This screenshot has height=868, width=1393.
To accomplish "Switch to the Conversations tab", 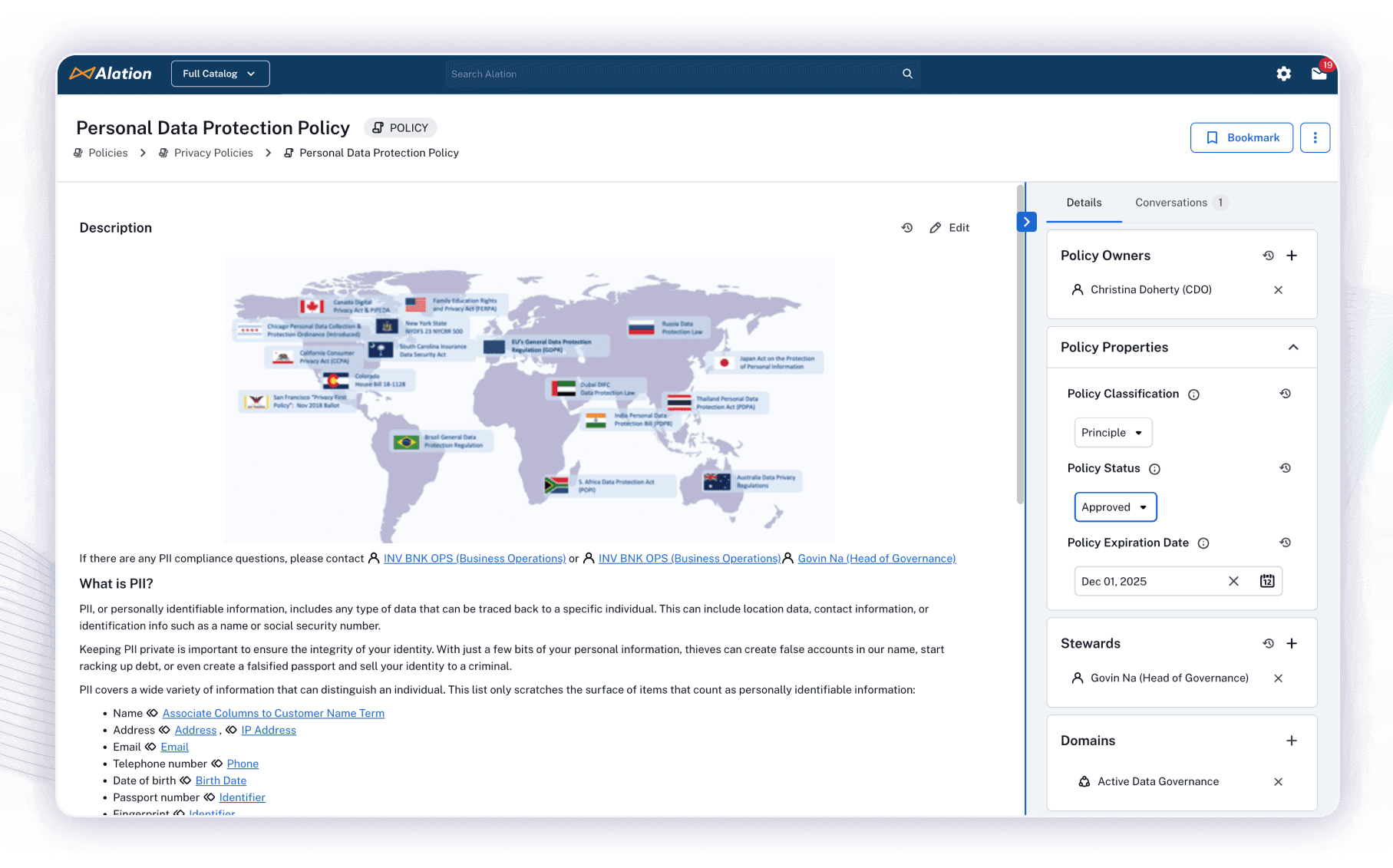I will pyautogui.click(x=1171, y=202).
